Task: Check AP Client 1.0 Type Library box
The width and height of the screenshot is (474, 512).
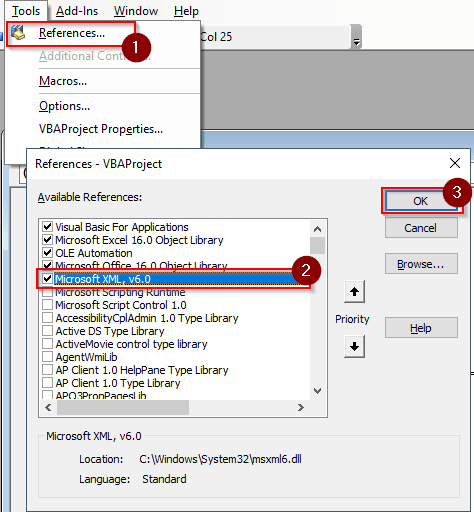Action: pos(47,383)
